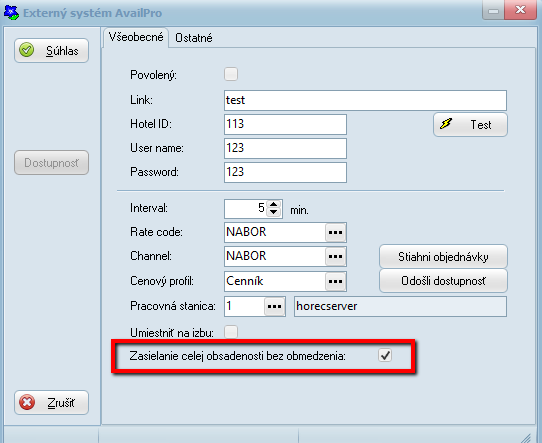
Task: Cancel with the Zrušiť button
Action: (x=52, y=403)
